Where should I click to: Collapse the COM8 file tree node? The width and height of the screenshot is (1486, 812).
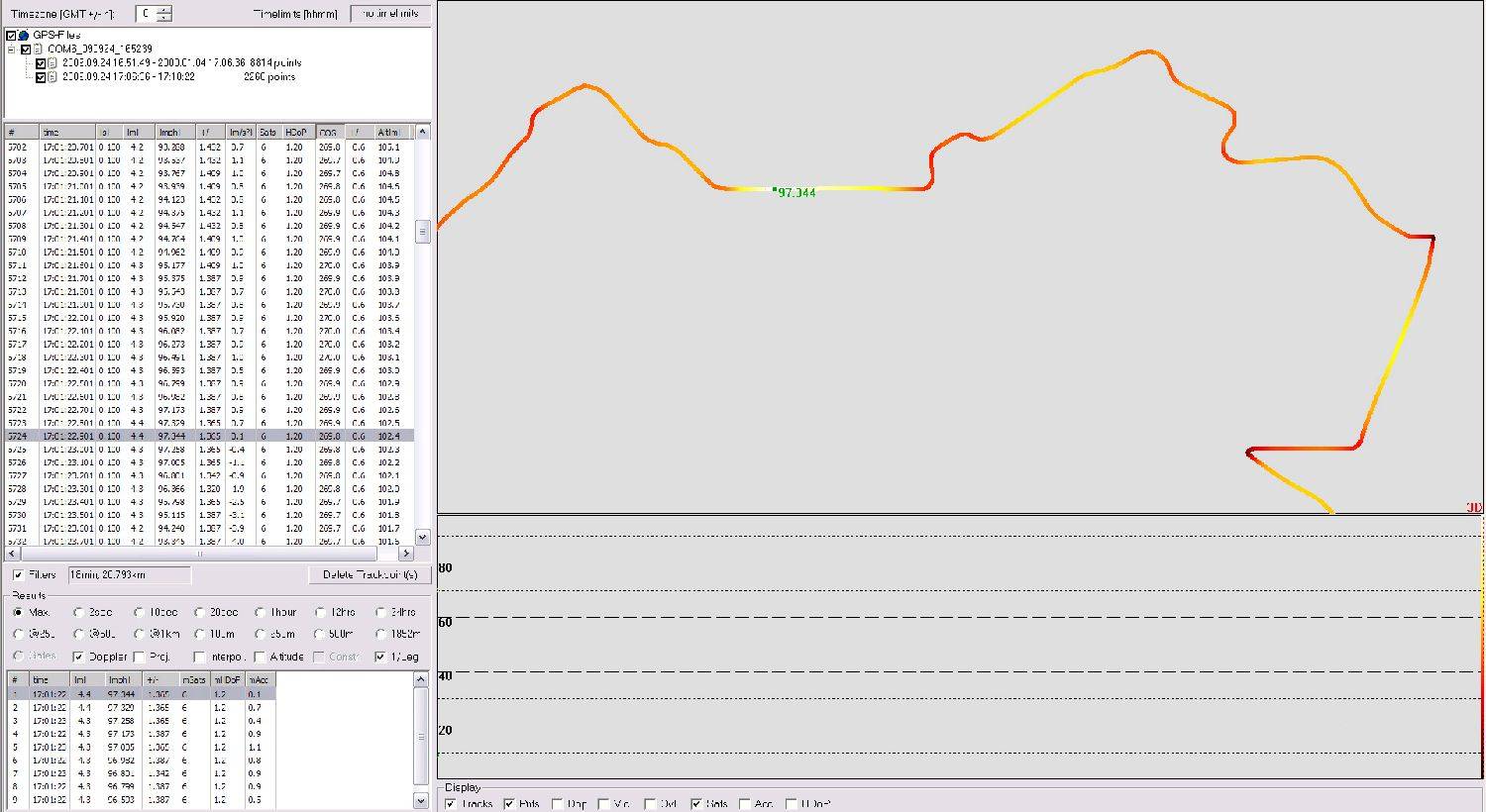point(12,49)
